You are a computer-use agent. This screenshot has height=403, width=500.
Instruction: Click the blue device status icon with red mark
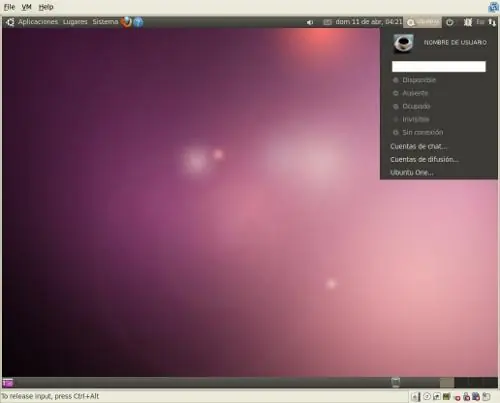click(476, 397)
